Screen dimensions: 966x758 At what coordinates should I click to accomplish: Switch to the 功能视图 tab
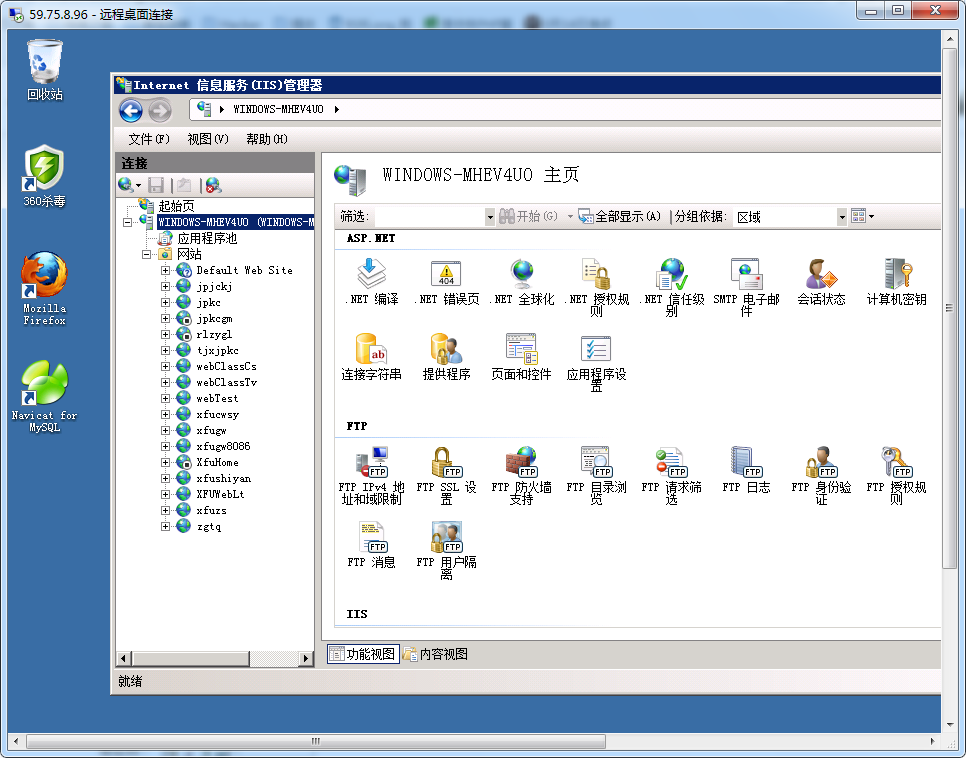tap(363, 654)
